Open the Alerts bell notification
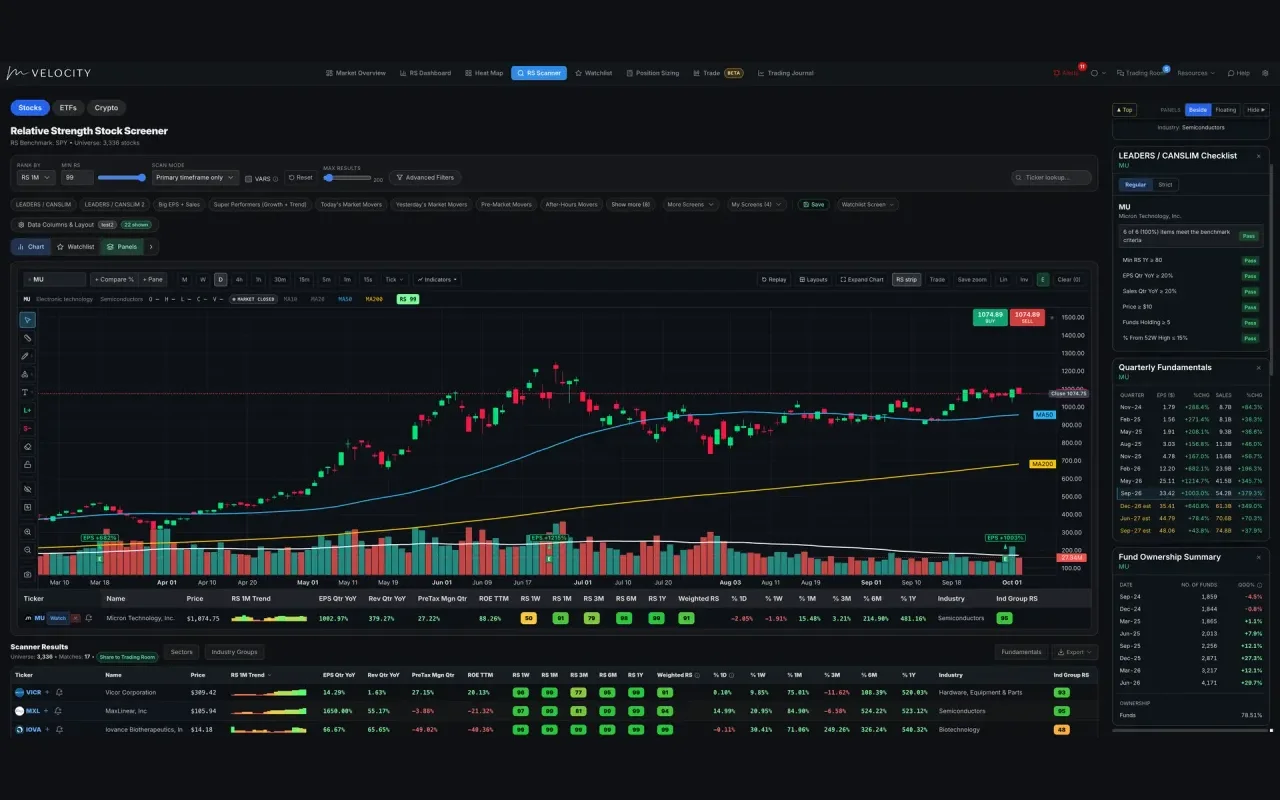Image resolution: width=1280 pixels, height=800 pixels. pyautogui.click(x=1067, y=73)
